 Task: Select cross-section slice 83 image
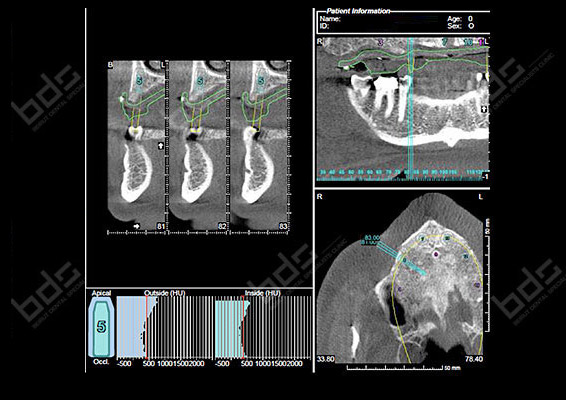pos(259,145)
